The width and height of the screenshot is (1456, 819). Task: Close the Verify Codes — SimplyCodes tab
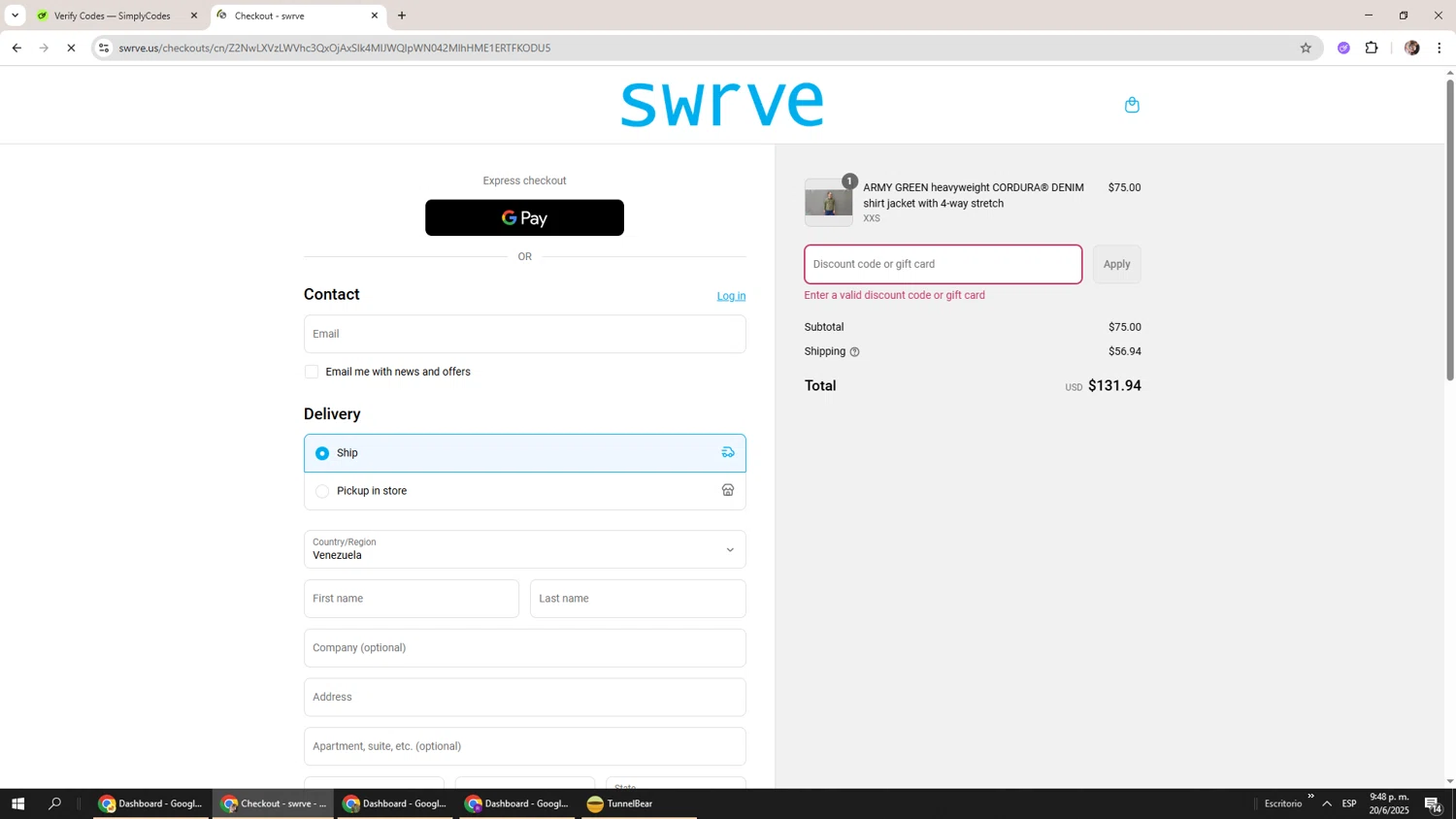coord(193,16)
